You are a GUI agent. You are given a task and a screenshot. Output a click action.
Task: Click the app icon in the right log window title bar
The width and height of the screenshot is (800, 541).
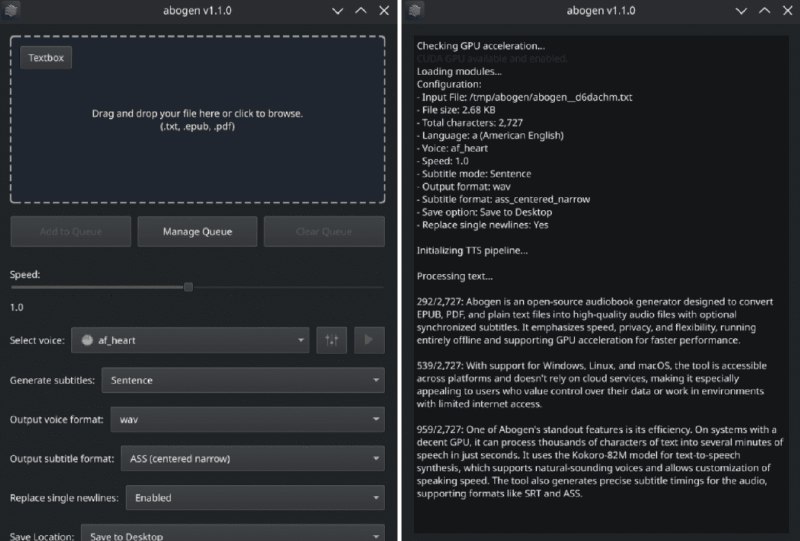click(416, 11)
